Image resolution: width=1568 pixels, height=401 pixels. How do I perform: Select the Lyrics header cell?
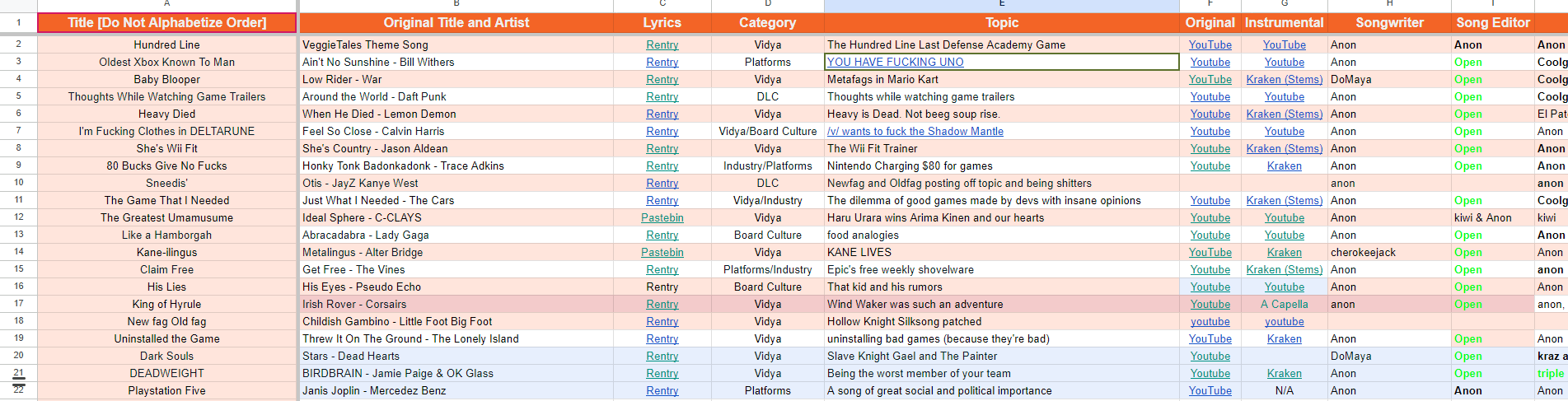[662, 23]
